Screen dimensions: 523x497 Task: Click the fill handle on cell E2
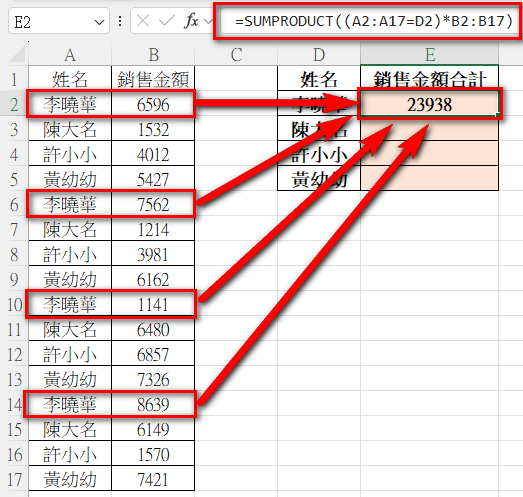498,115
